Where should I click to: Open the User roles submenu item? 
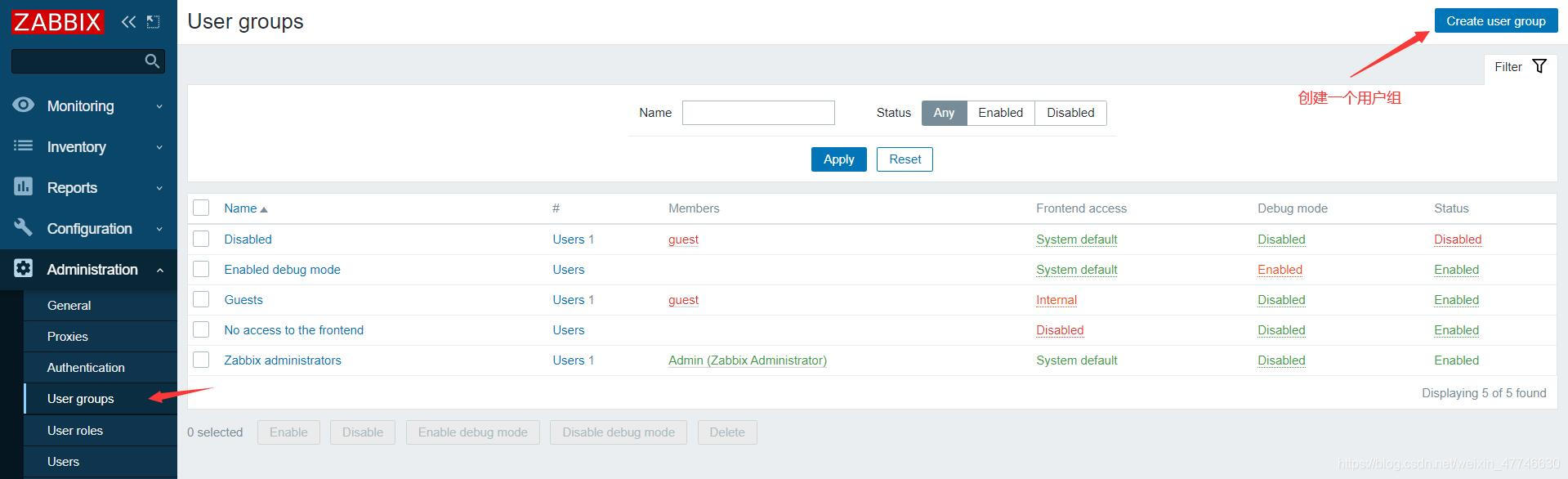pos(101,430)
